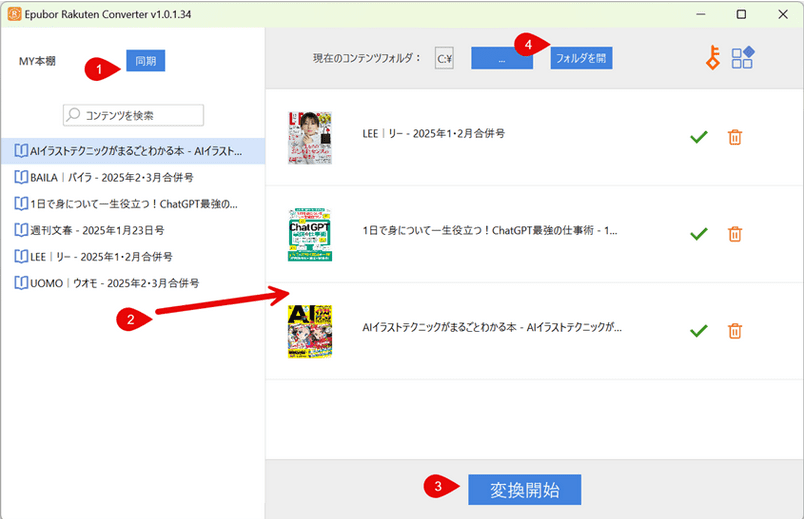Select 週刊文春 2025年1月23日号
This screenshot has height=519, width=804.
pos(133,230)
